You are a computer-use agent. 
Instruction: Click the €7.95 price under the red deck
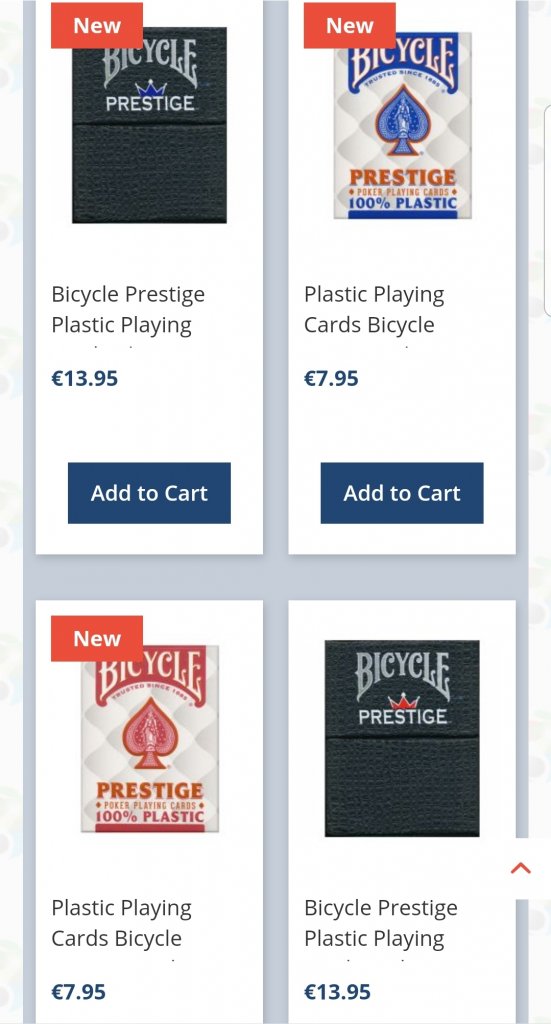tap(78, 991)
